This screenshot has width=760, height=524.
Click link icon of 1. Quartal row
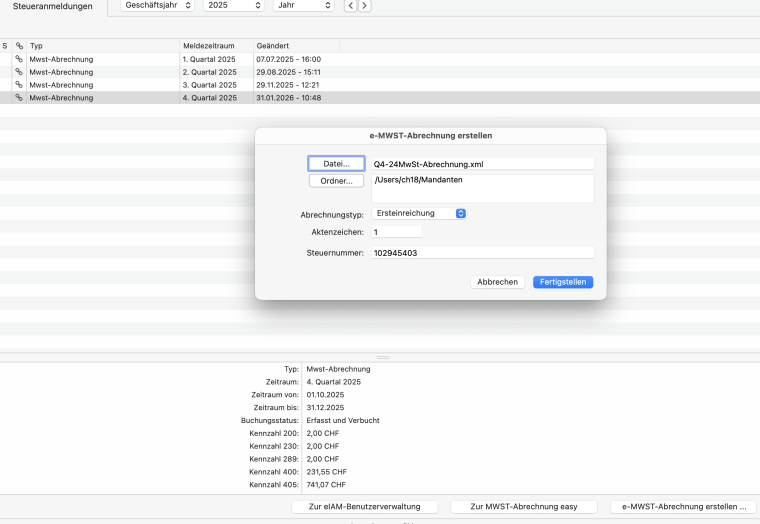pyautogui.click(x=18, y=59)
